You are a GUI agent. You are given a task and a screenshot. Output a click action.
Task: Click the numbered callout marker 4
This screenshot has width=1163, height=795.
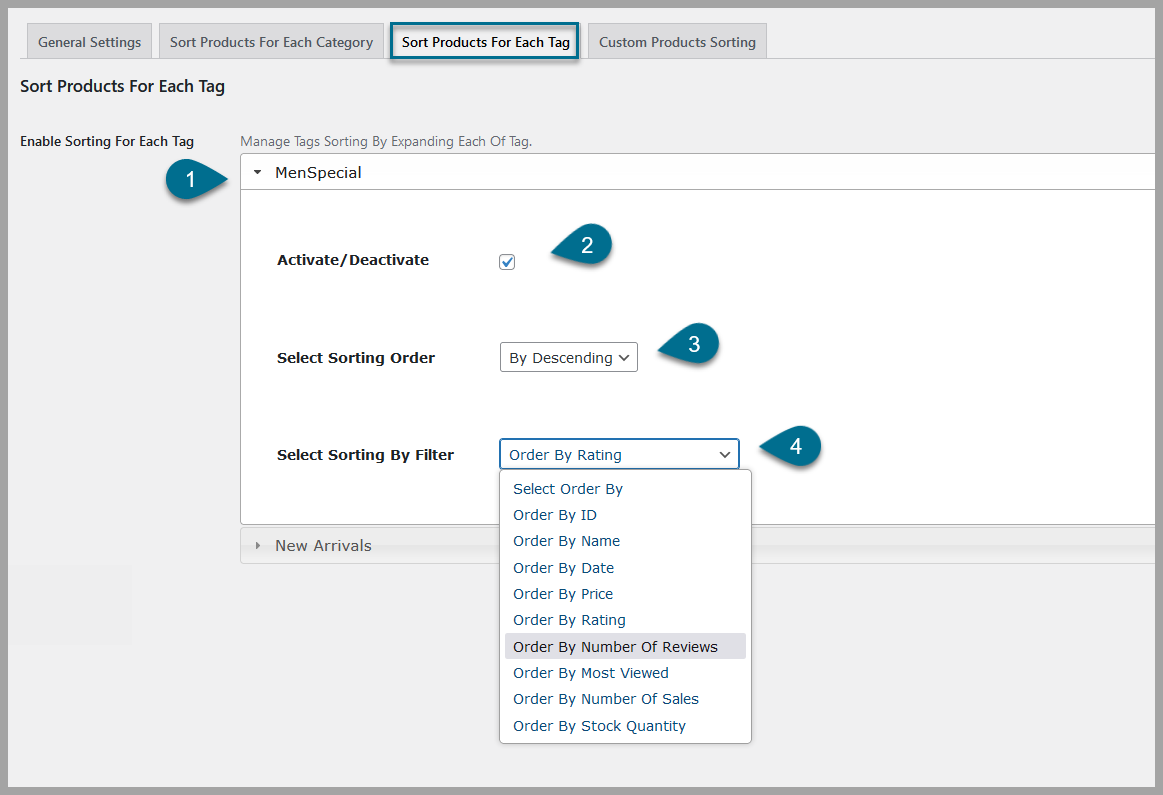pos(796,446)
